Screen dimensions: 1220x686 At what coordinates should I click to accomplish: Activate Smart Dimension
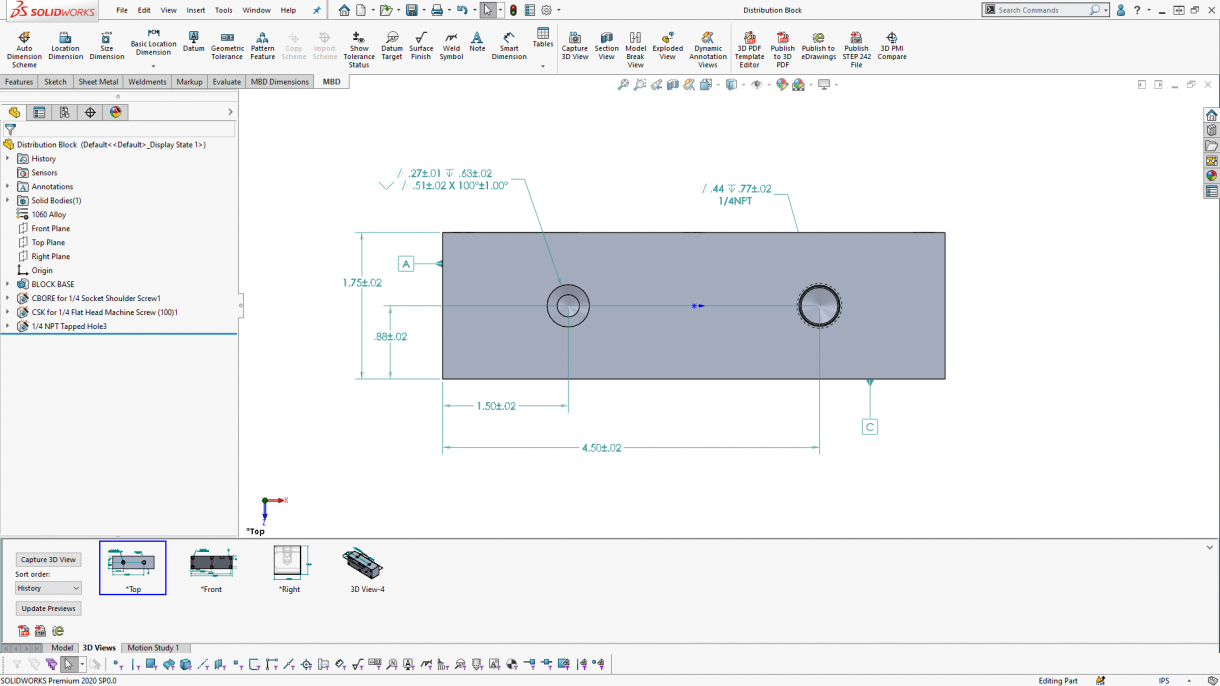[x=509, y=46]
